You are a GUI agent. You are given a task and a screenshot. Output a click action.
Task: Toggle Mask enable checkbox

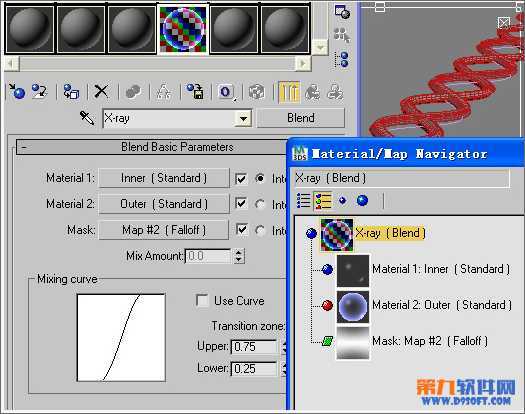(x=241, y=229)
